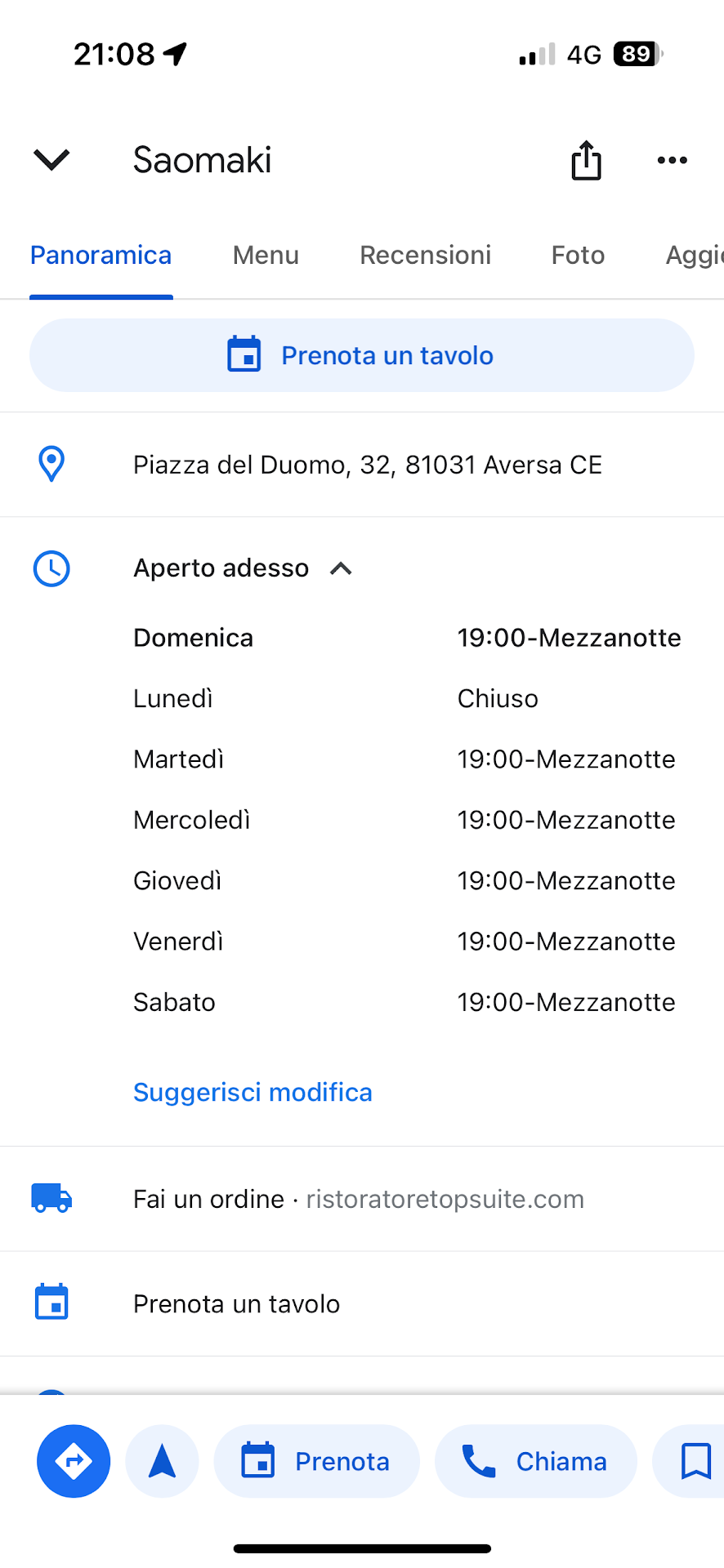Screen dimensions: 724x1568
Task: Open Fai un ordine on ristoratoretopsuite.com
Action: (359, 1199)
